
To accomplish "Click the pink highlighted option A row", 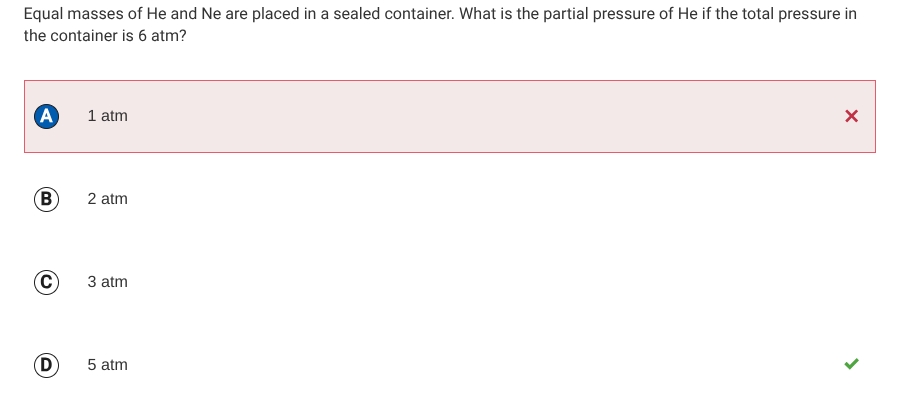I will pos(450,116).
